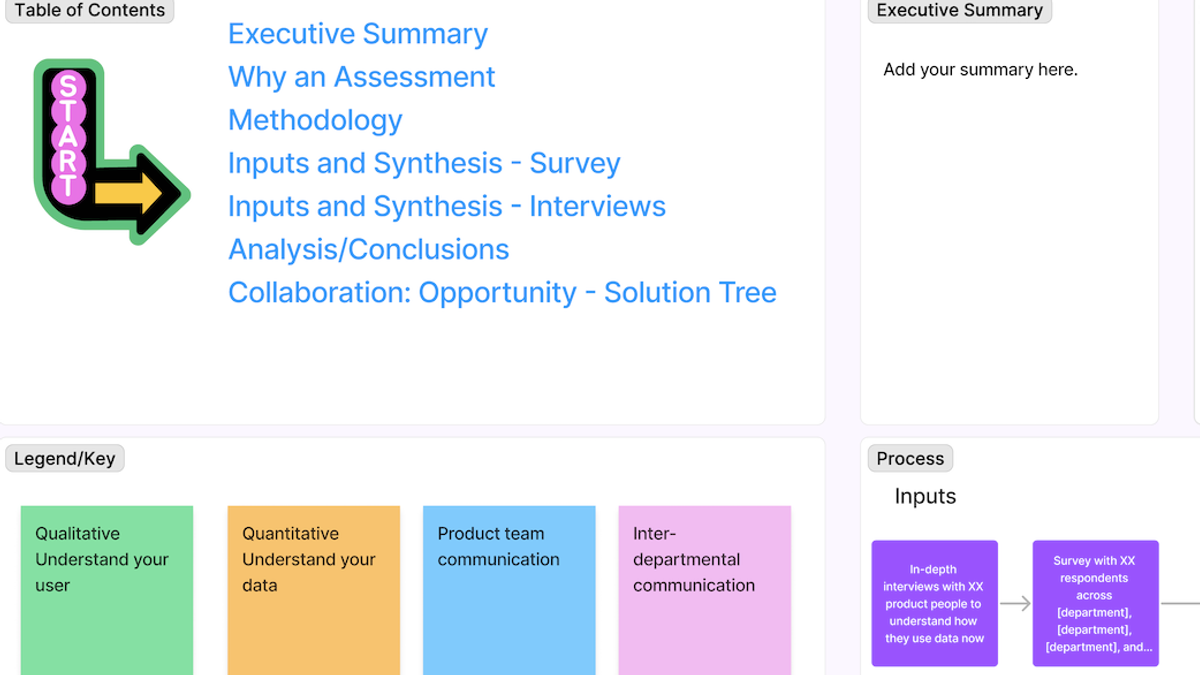Select the pink Inter-departmental communication note

(x=704, y=590)
